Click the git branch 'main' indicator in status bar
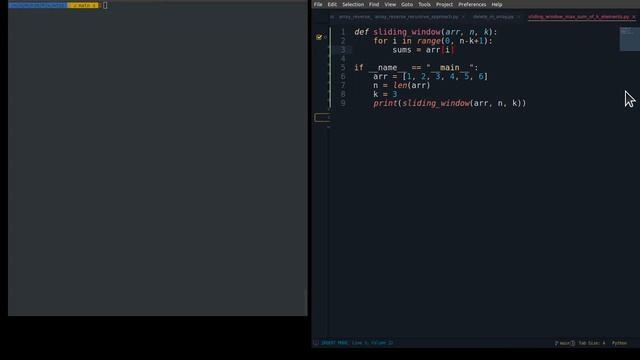The image size is (640, 360). pyautogui.click(x=564, y=343)
